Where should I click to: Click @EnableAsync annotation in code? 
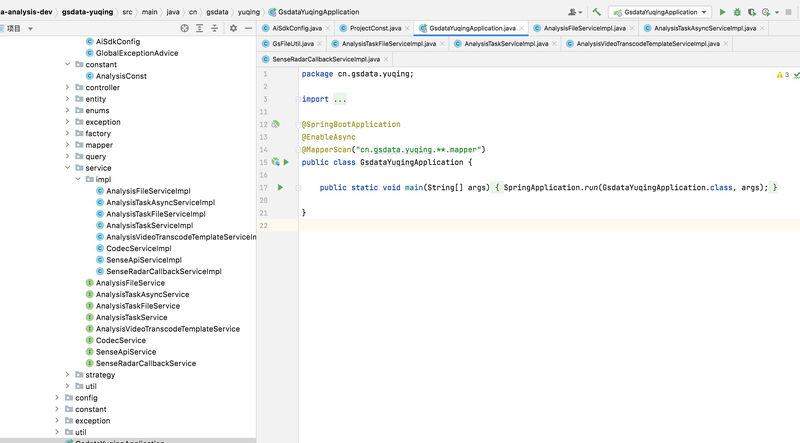(x=329, y=137)
